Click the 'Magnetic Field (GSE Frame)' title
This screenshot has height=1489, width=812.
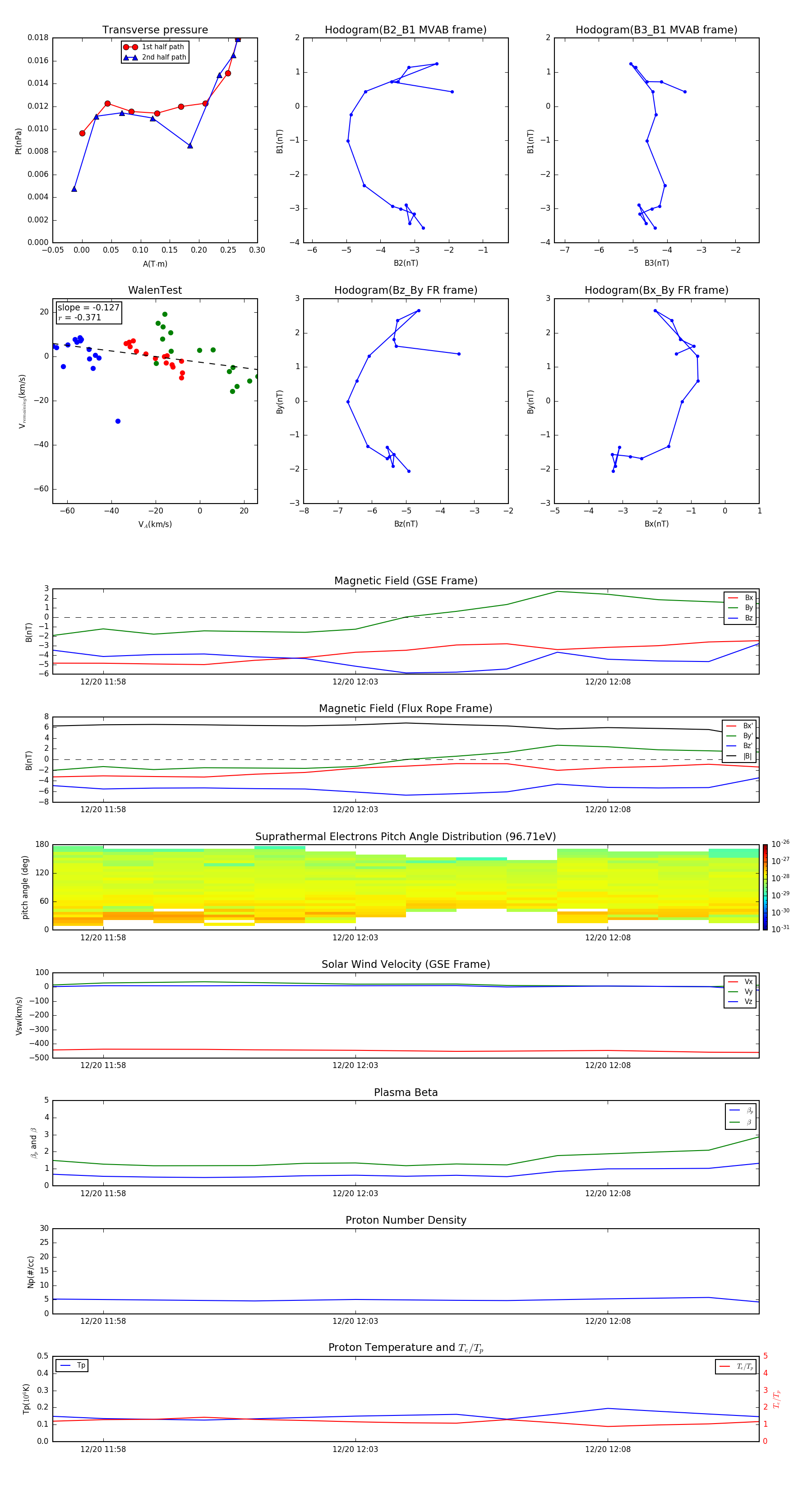(x=406, y=581)
